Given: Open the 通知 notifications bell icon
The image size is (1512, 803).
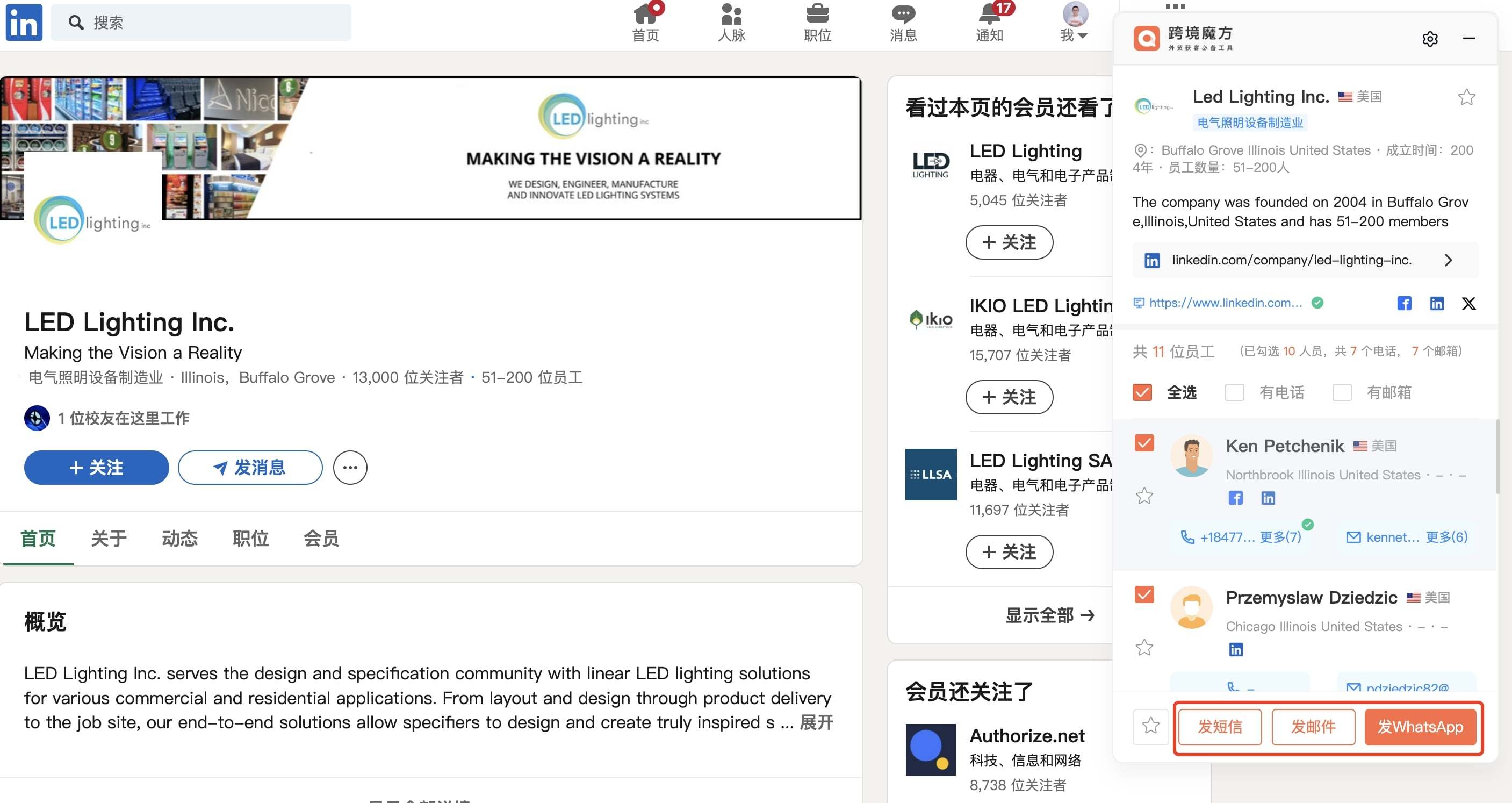Looking at the screenshot, I should [990, 23].
